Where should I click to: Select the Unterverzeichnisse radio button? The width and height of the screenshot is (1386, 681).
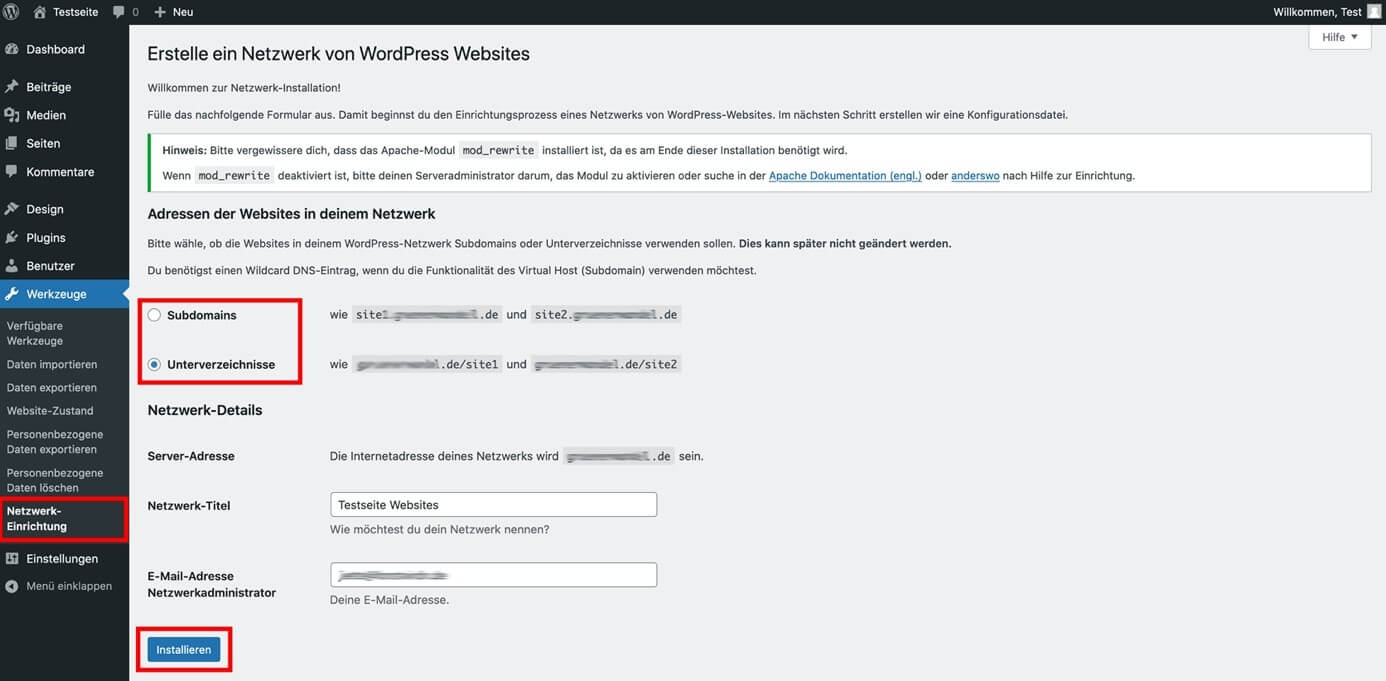154,365
